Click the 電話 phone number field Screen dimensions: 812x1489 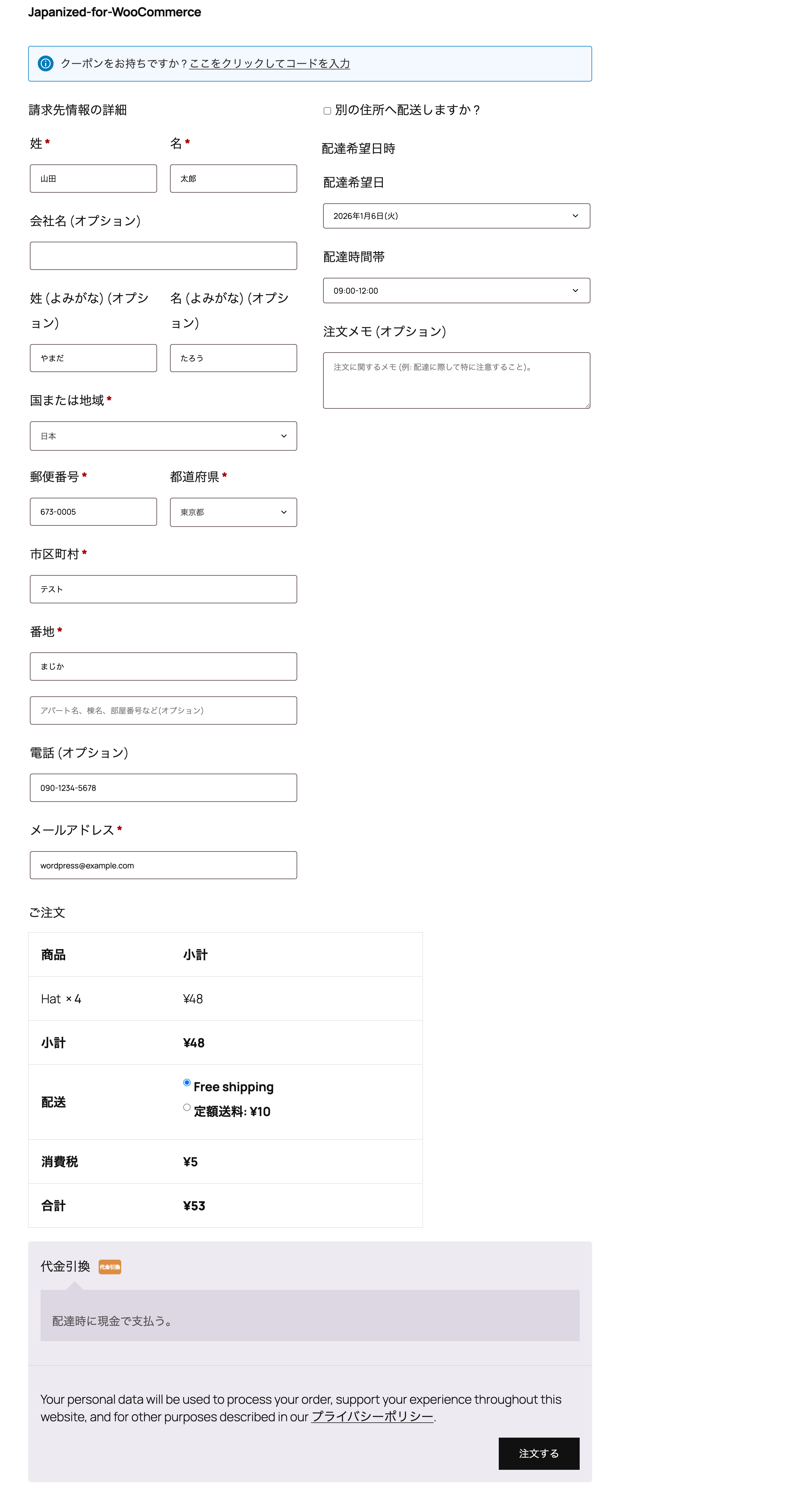pyautogui.click(x=164, y=787)
